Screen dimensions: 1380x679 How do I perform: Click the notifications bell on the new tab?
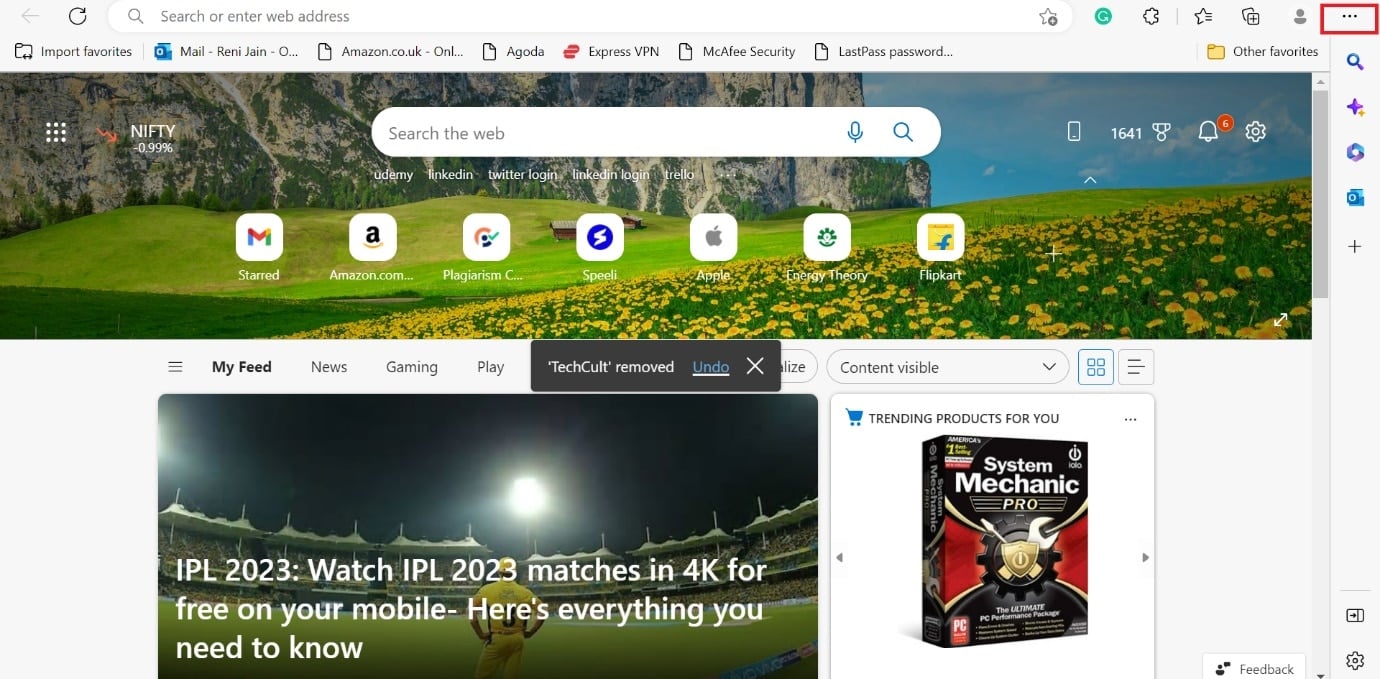[x=1207, y=131]
